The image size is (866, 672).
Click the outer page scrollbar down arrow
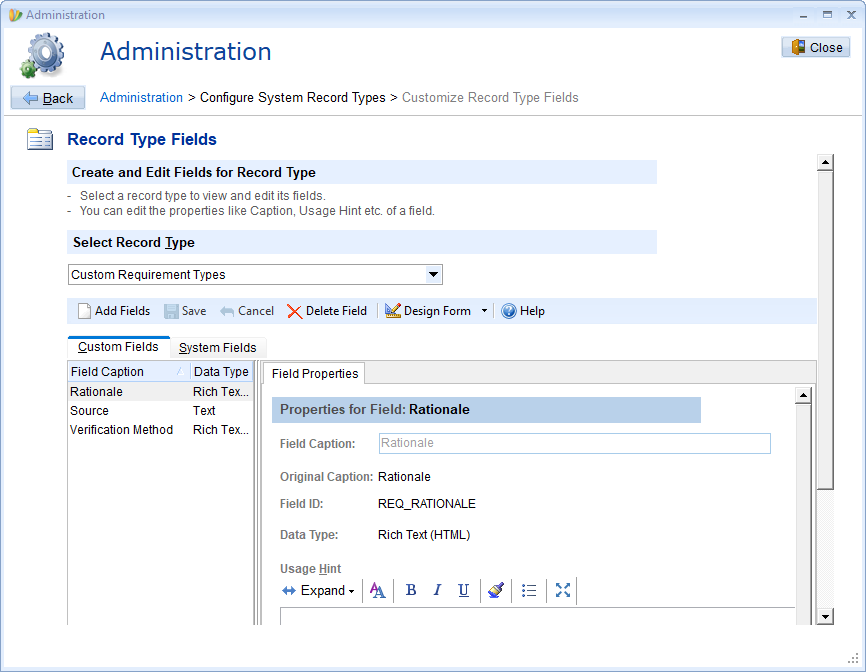click(825, 617)
